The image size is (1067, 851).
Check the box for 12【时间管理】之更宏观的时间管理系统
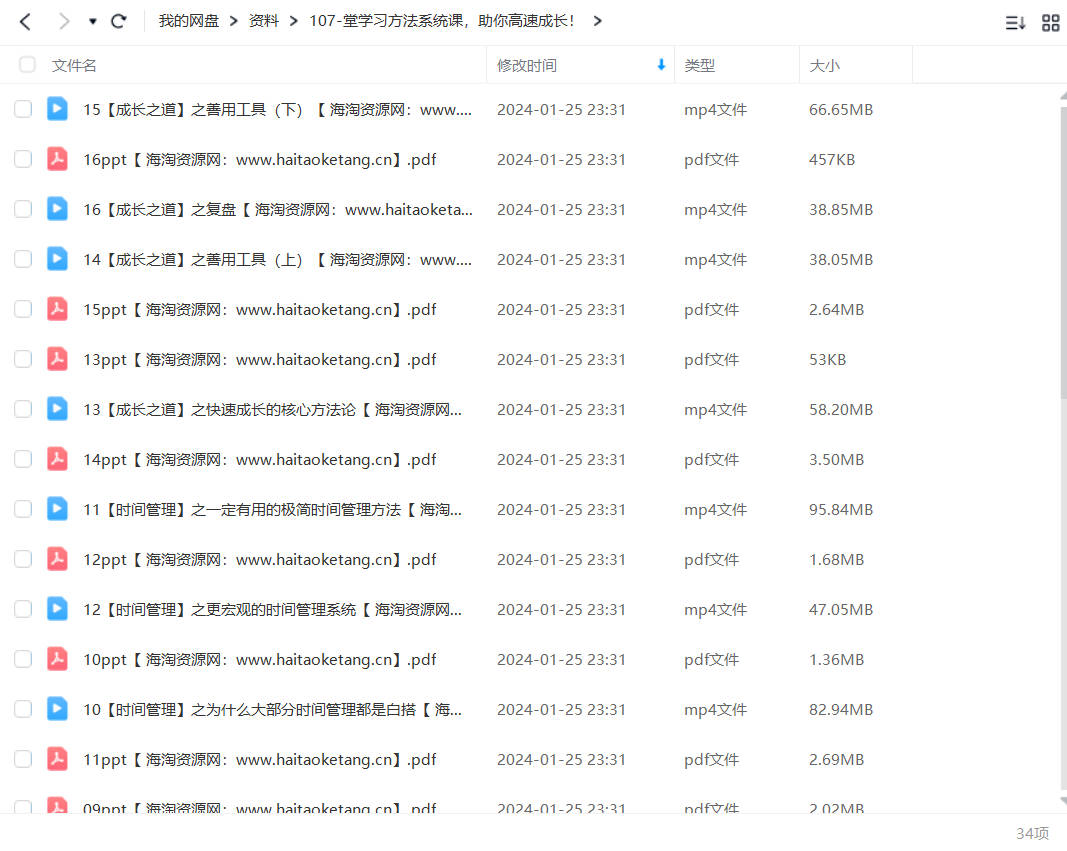click(x=23, y=609)
